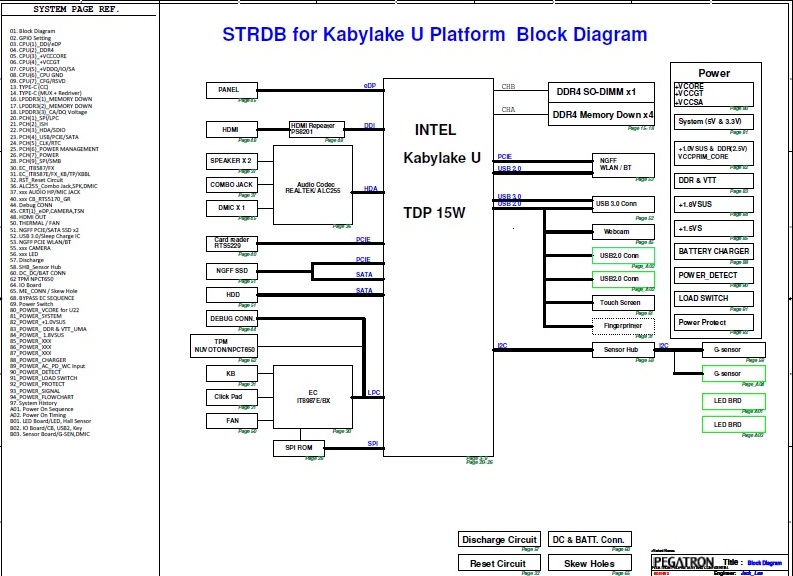The width and height of the screenshot is (793, 576).
Task: Select the +VCORE +VCCGT +VCCSA block
Action: click(x=714, y=94)
